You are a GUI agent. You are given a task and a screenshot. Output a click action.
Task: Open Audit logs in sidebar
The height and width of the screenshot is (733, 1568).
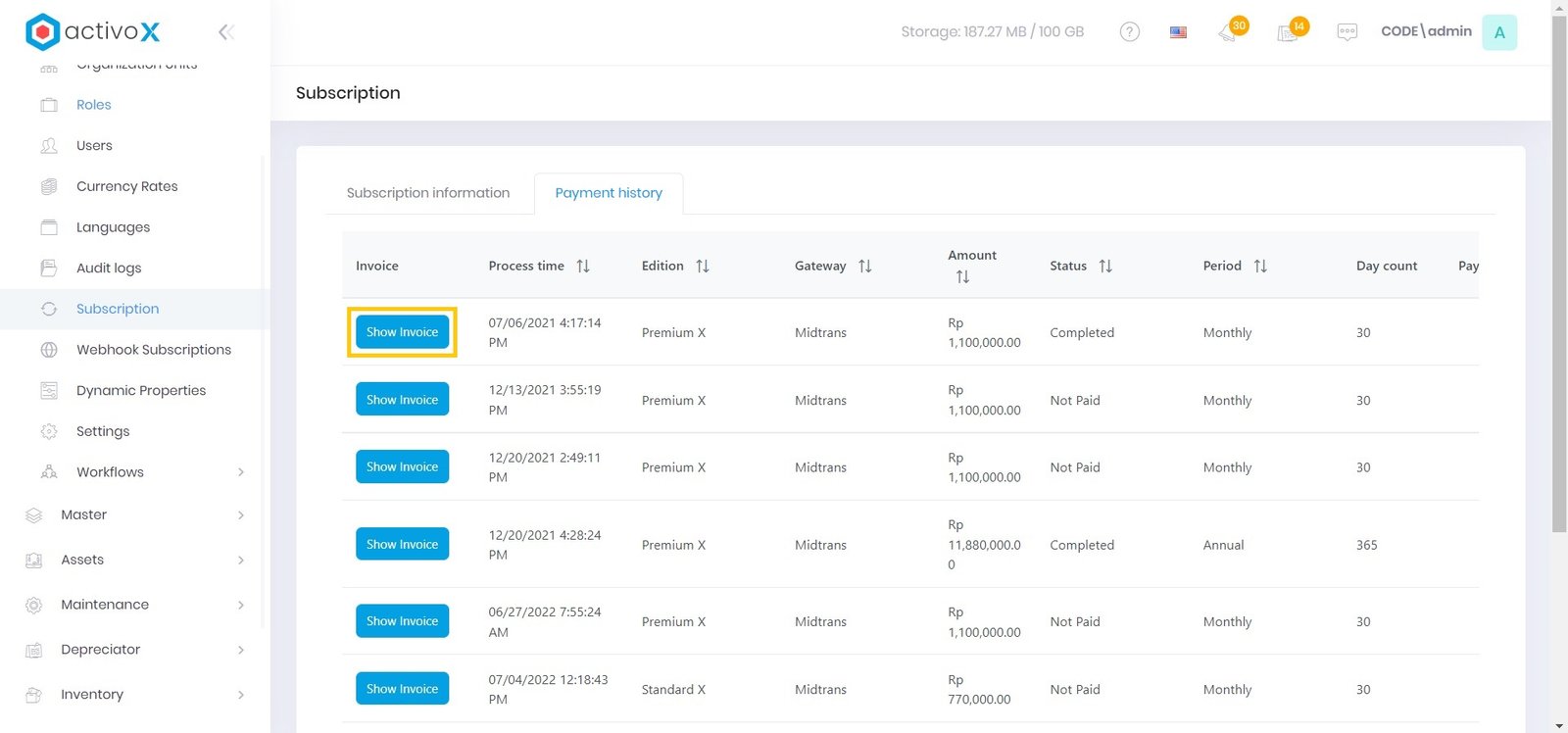(x=109, y=268)
